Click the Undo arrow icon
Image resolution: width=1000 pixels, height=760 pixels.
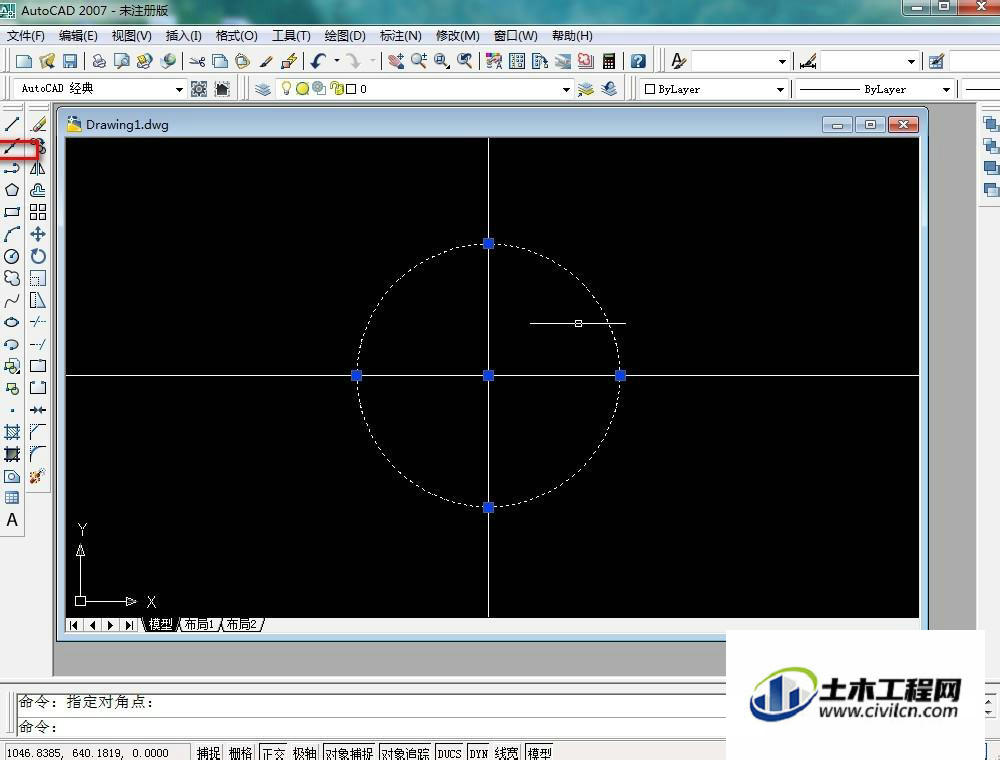[318, 61]
